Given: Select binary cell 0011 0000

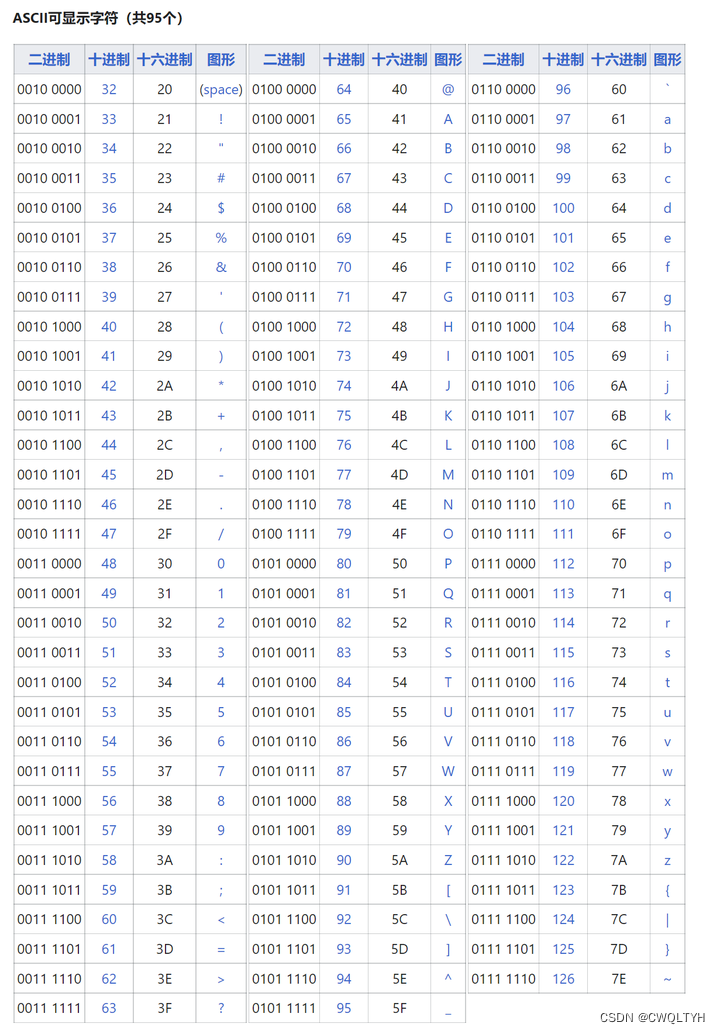Looking at the screenshot, I should click(49, 564).
